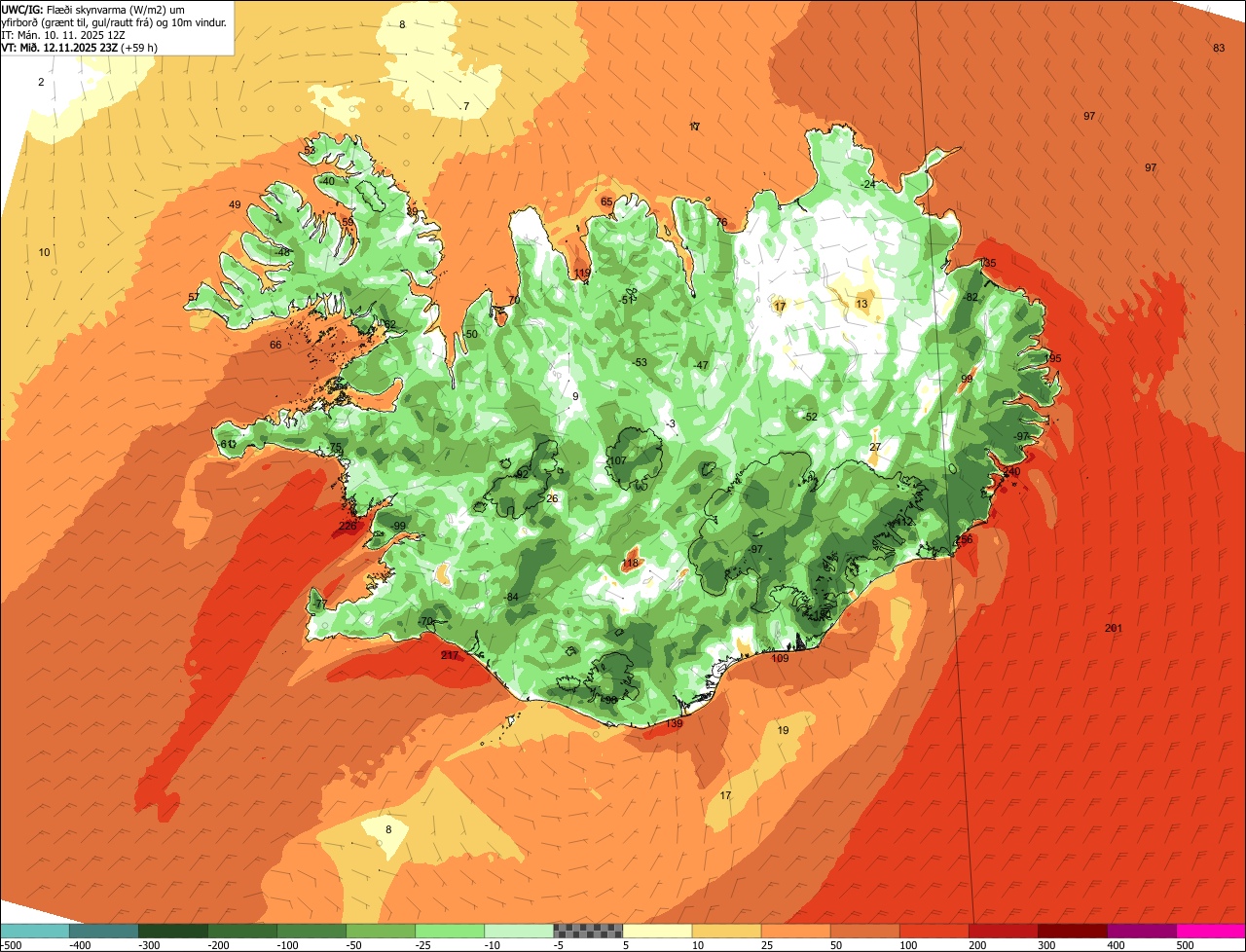Click the map value '7' in the northern ocean

pyautogui.click(x=466, y=105)
